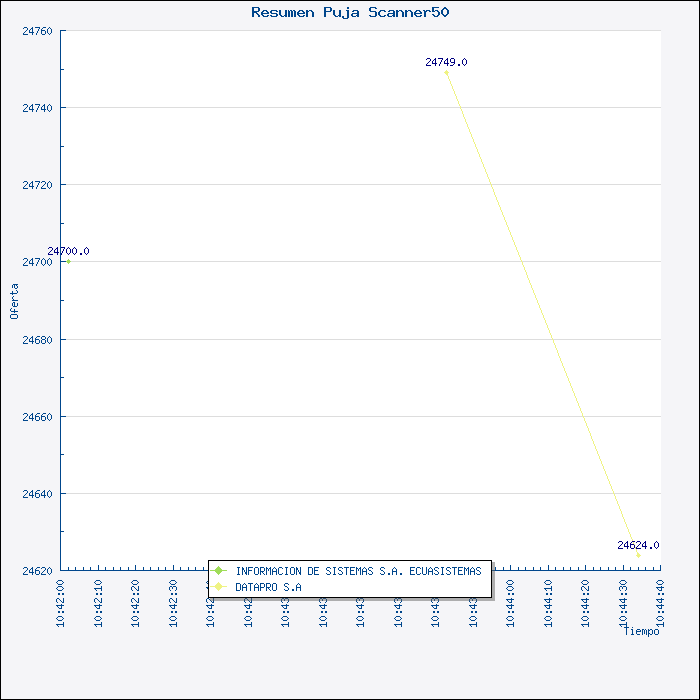Click the 24624.0 data point marker
Viewport: 700px width, 700px height.
(638, 555)
